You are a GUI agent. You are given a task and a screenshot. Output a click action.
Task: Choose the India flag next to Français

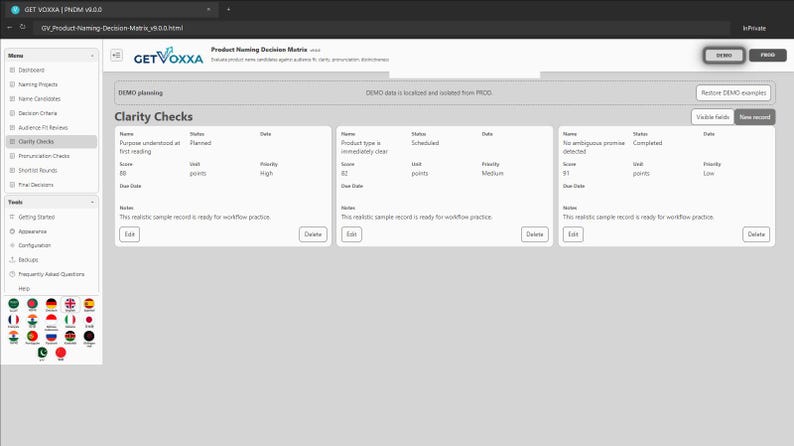point(32,320)
